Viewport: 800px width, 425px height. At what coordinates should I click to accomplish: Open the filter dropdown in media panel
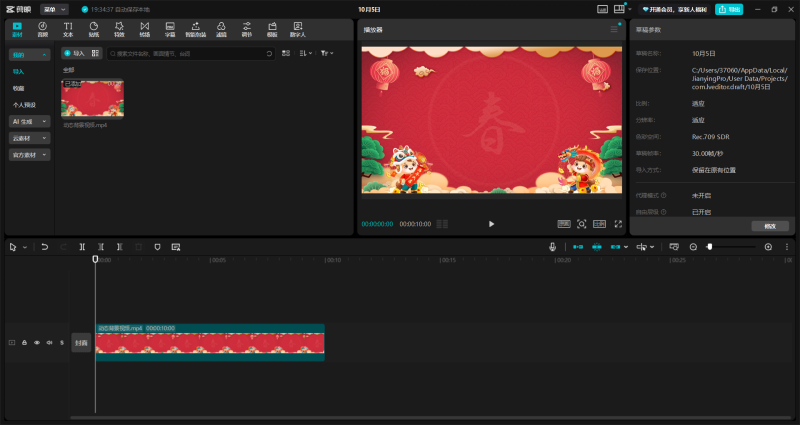(327, 53)
